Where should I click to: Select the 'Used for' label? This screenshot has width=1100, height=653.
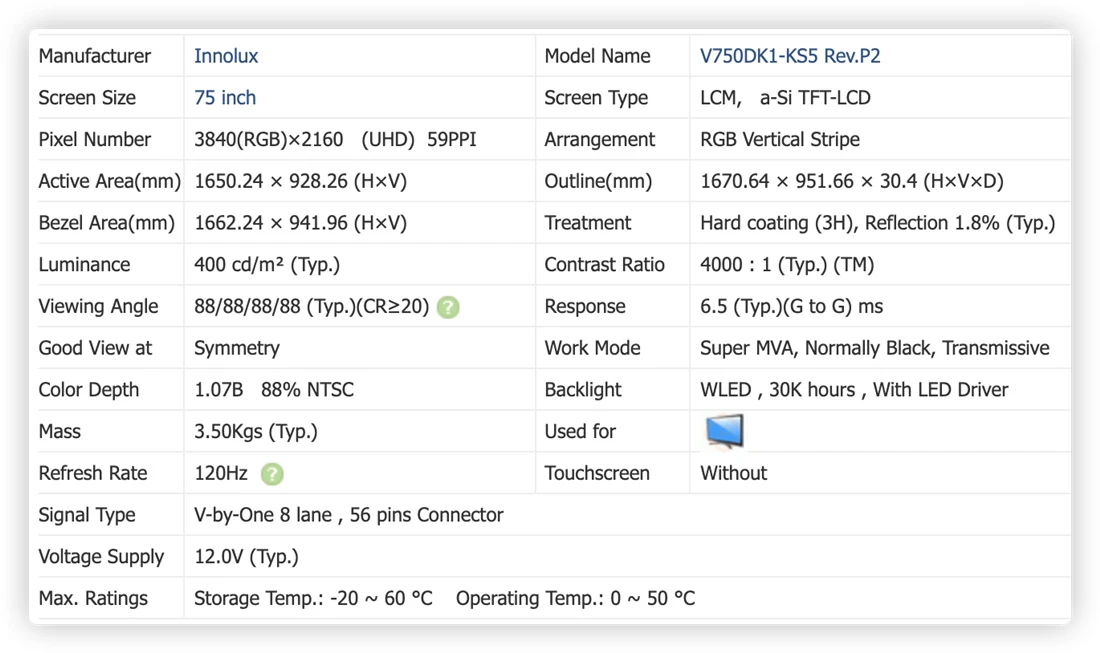(x=579, y=431)
